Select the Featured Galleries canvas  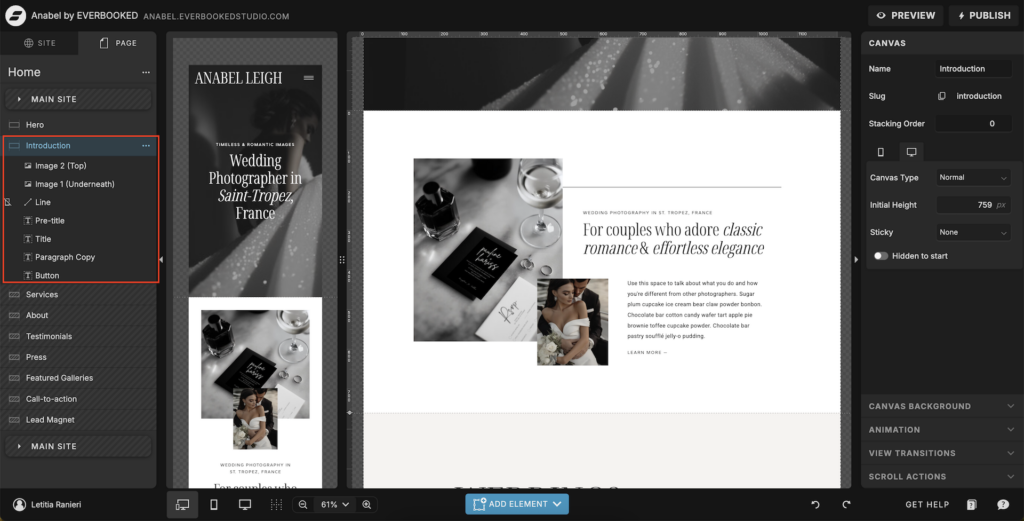click(78, 378)
